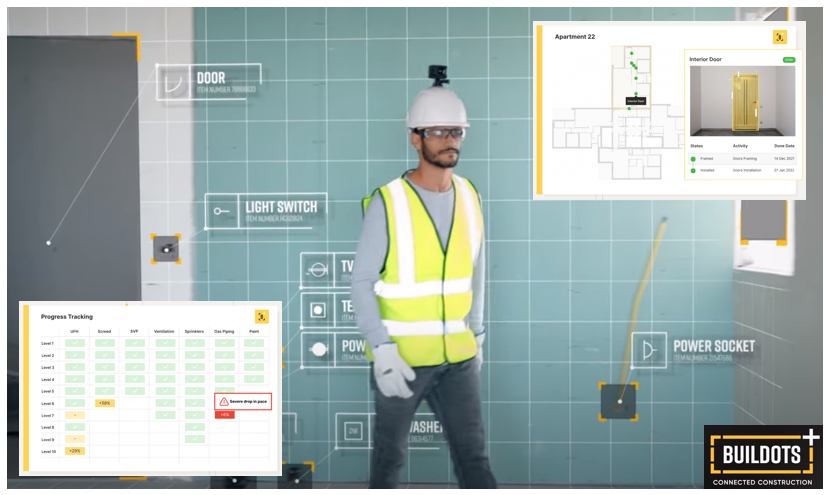
Task: Click the warning triangle in pace alert
Action: click(x=224, y=401)
